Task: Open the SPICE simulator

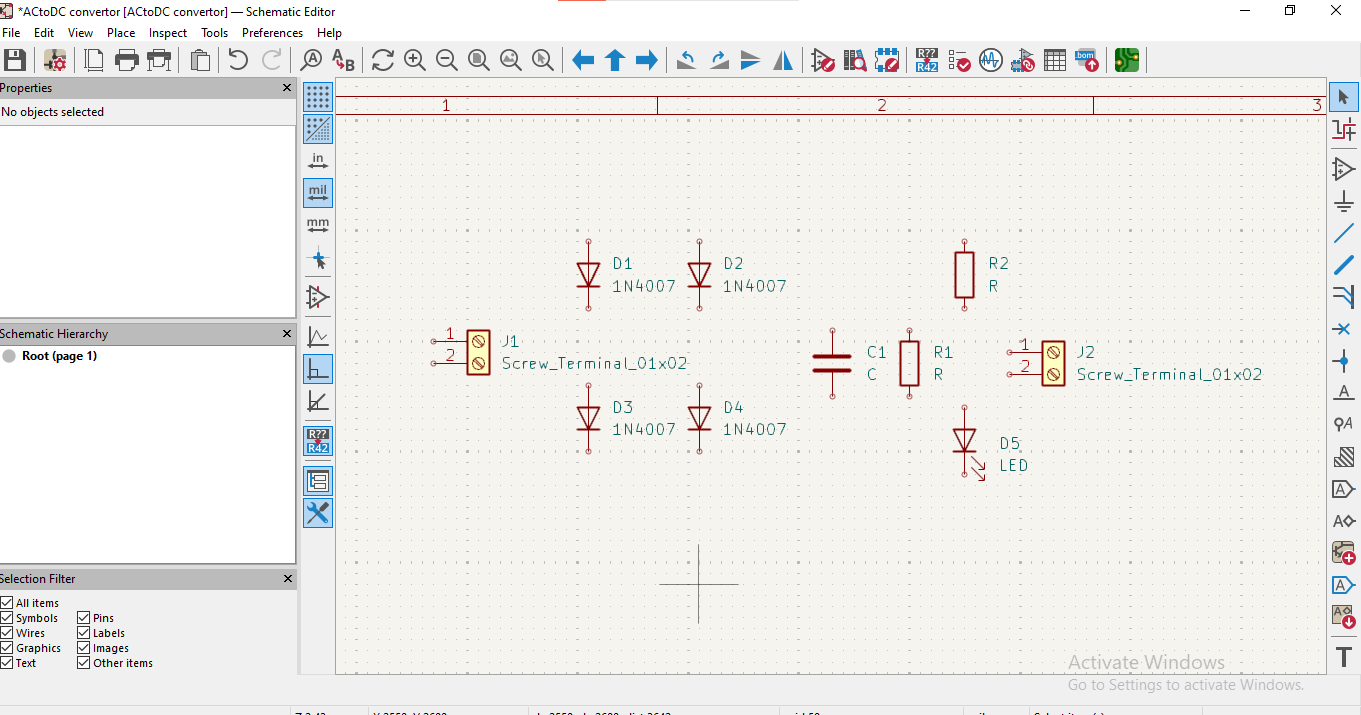Action: (990, 60)
